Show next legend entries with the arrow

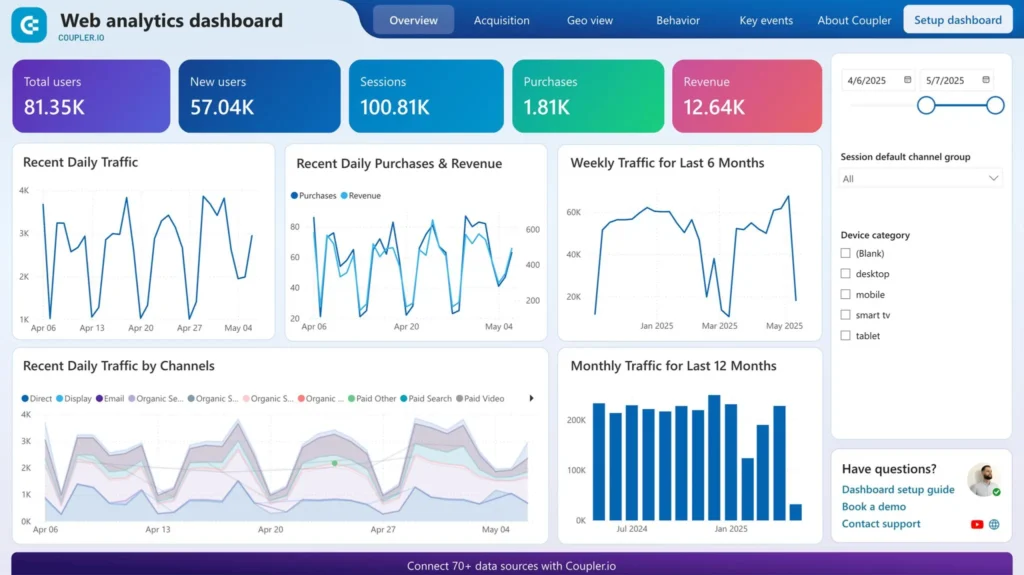pyautogui.click(x=531, y=398)
